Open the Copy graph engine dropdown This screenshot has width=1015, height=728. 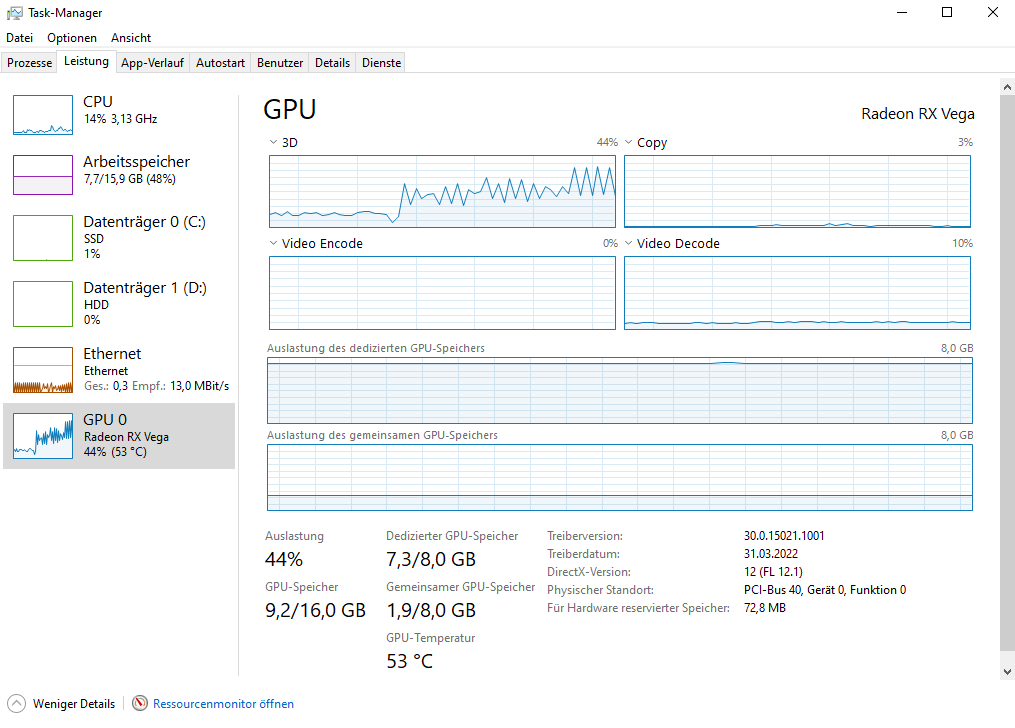coord(629,143)
